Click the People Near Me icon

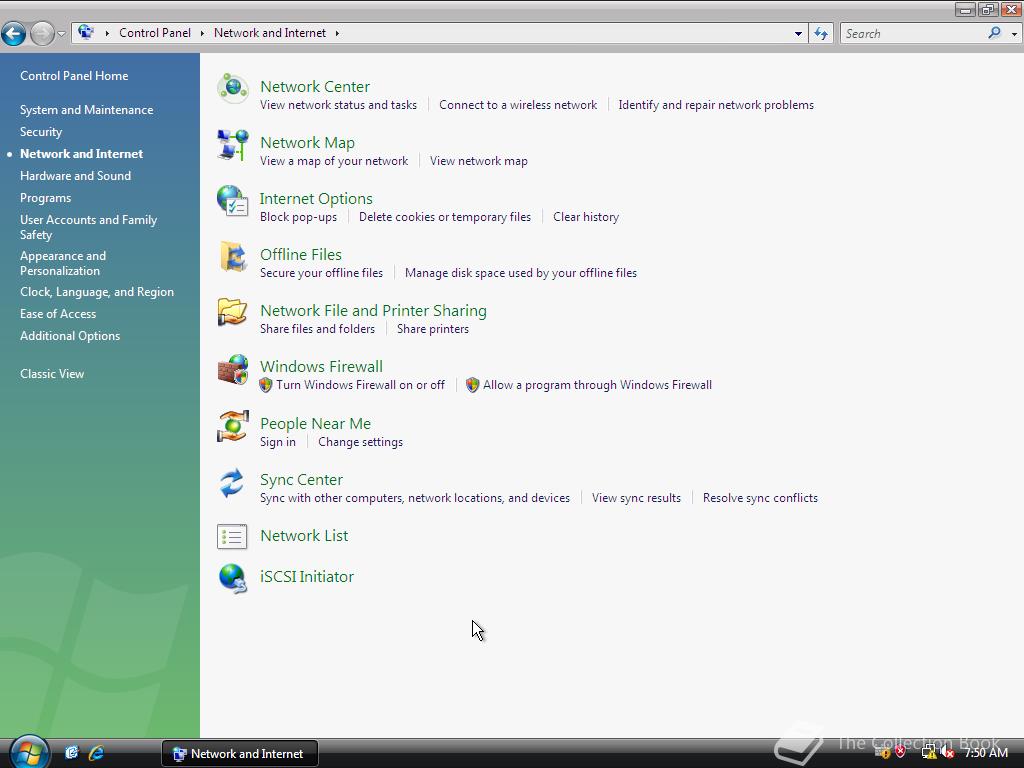[232, 426]
